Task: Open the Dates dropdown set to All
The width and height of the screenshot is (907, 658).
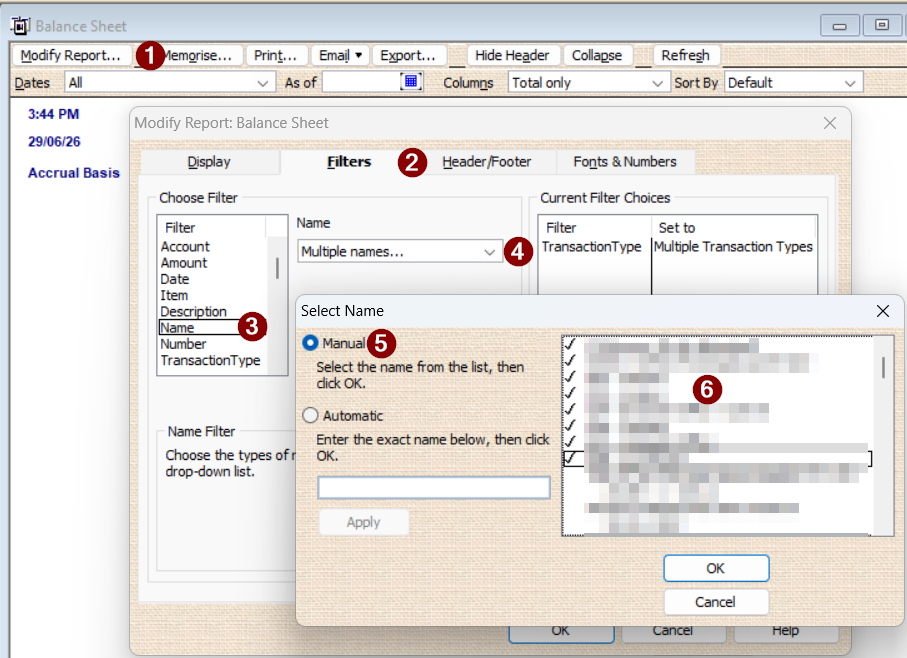Action: tap(169, 83)
